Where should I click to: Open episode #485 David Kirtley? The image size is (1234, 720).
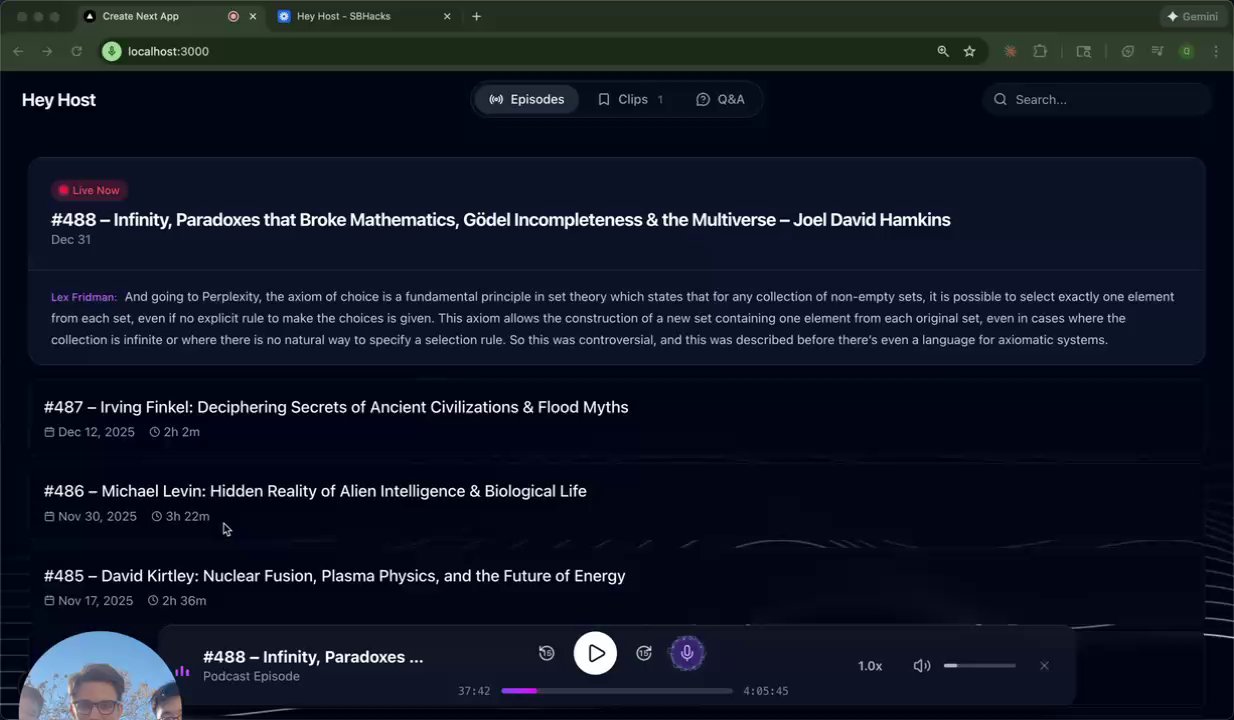335,576
